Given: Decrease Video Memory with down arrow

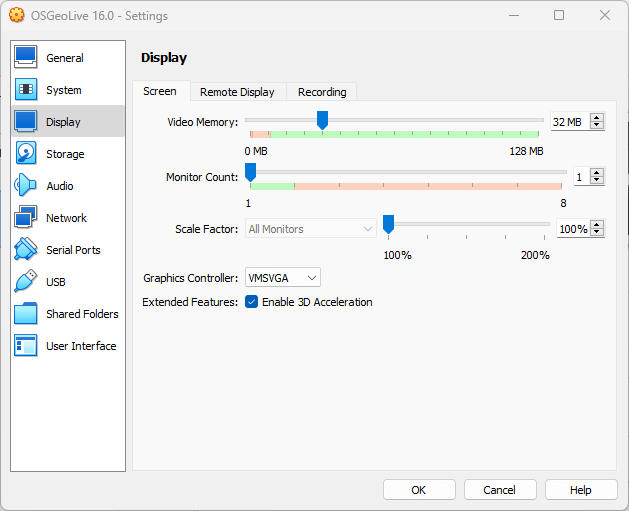Looking at the screenshot, I should pyautogui.click(x=597, y=125).
